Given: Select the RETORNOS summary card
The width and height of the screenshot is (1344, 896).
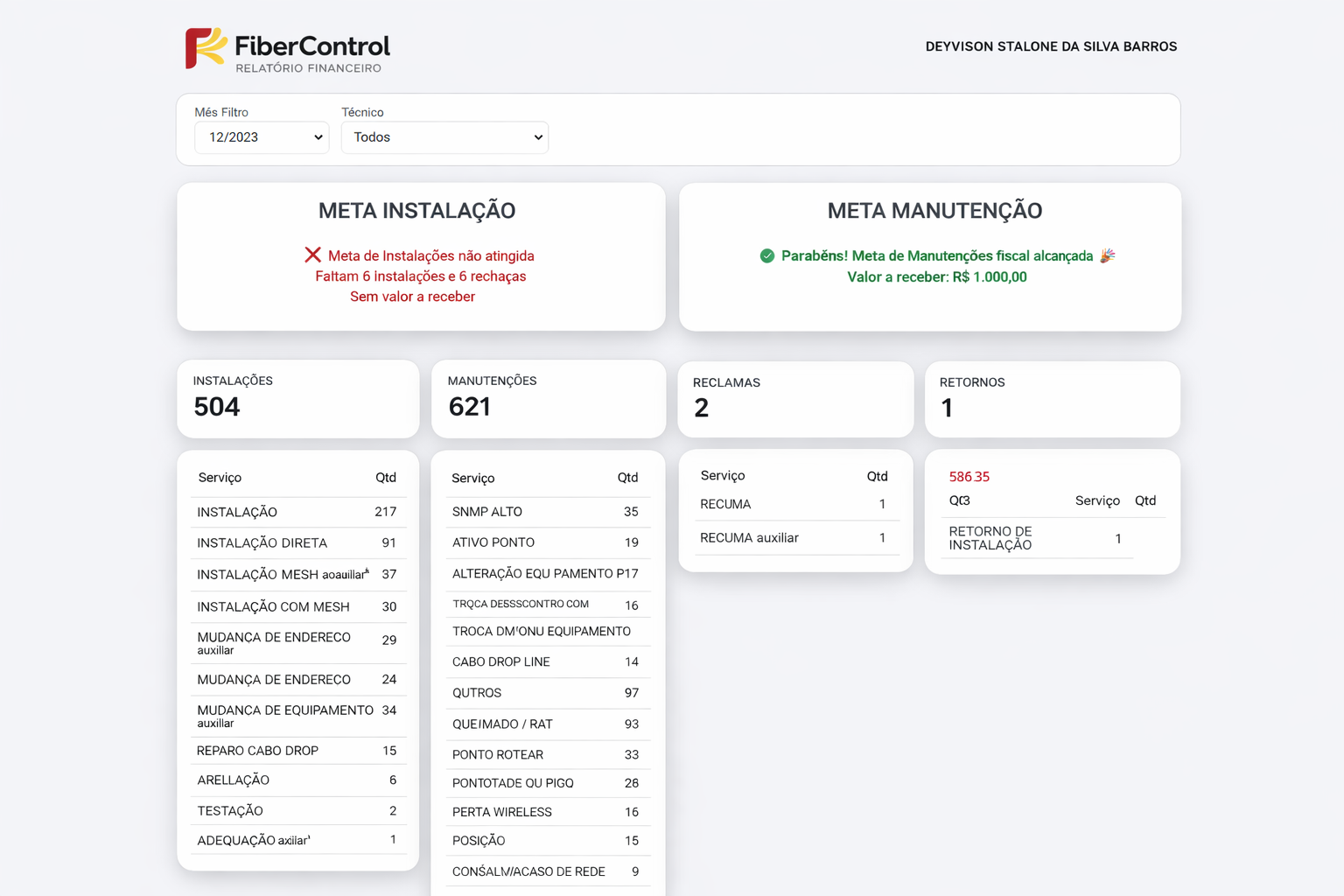Looking at the screenshot, I should coord(1052,399).
